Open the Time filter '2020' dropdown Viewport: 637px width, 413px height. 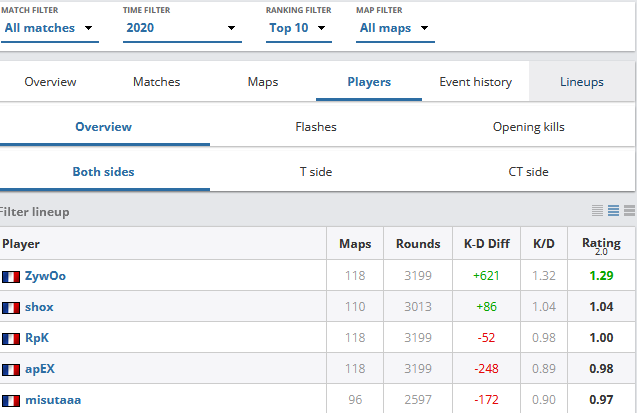(x=182, y=28)
